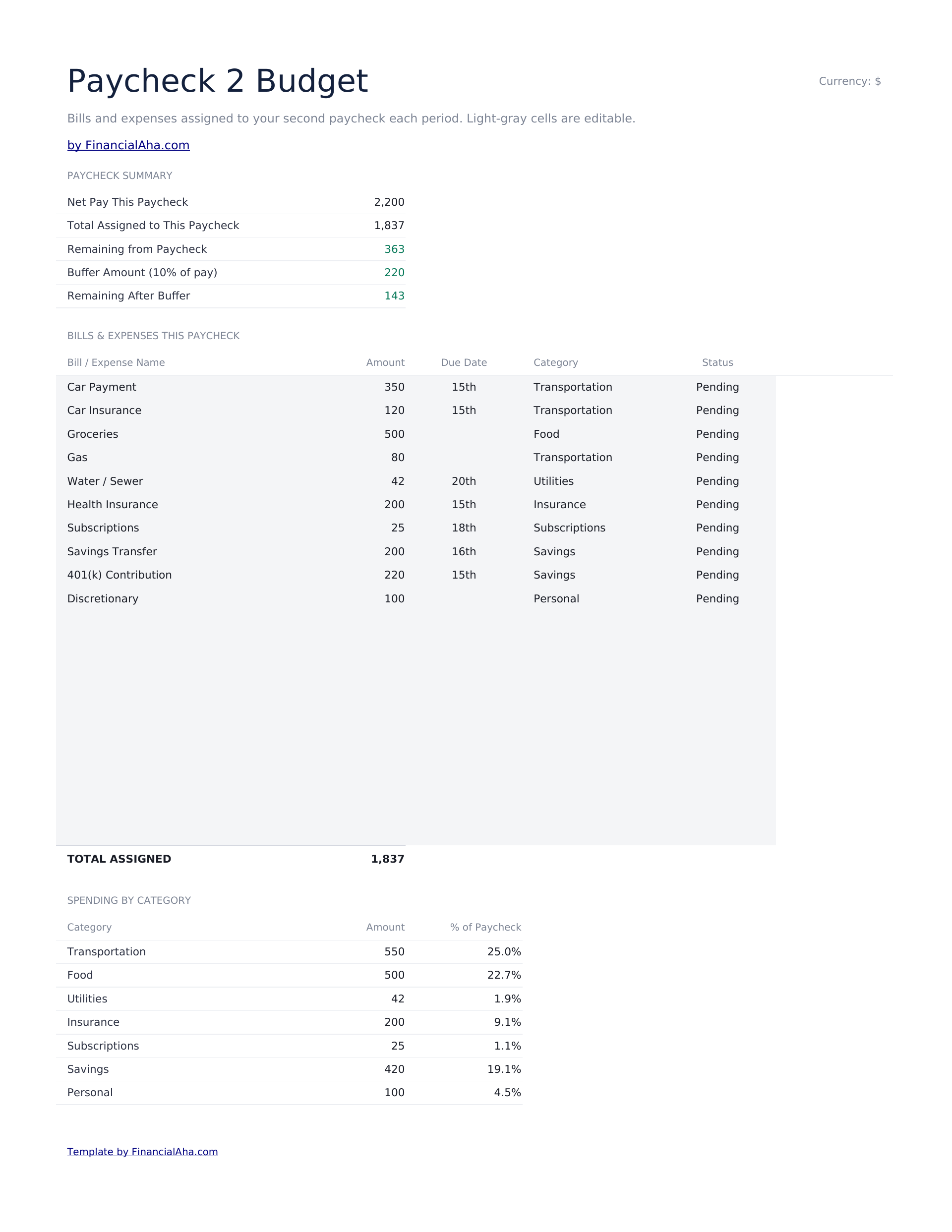952x1232 pixels.
Task: Click the Transportation 25.0% percentage cell
Action: [504, 952]
